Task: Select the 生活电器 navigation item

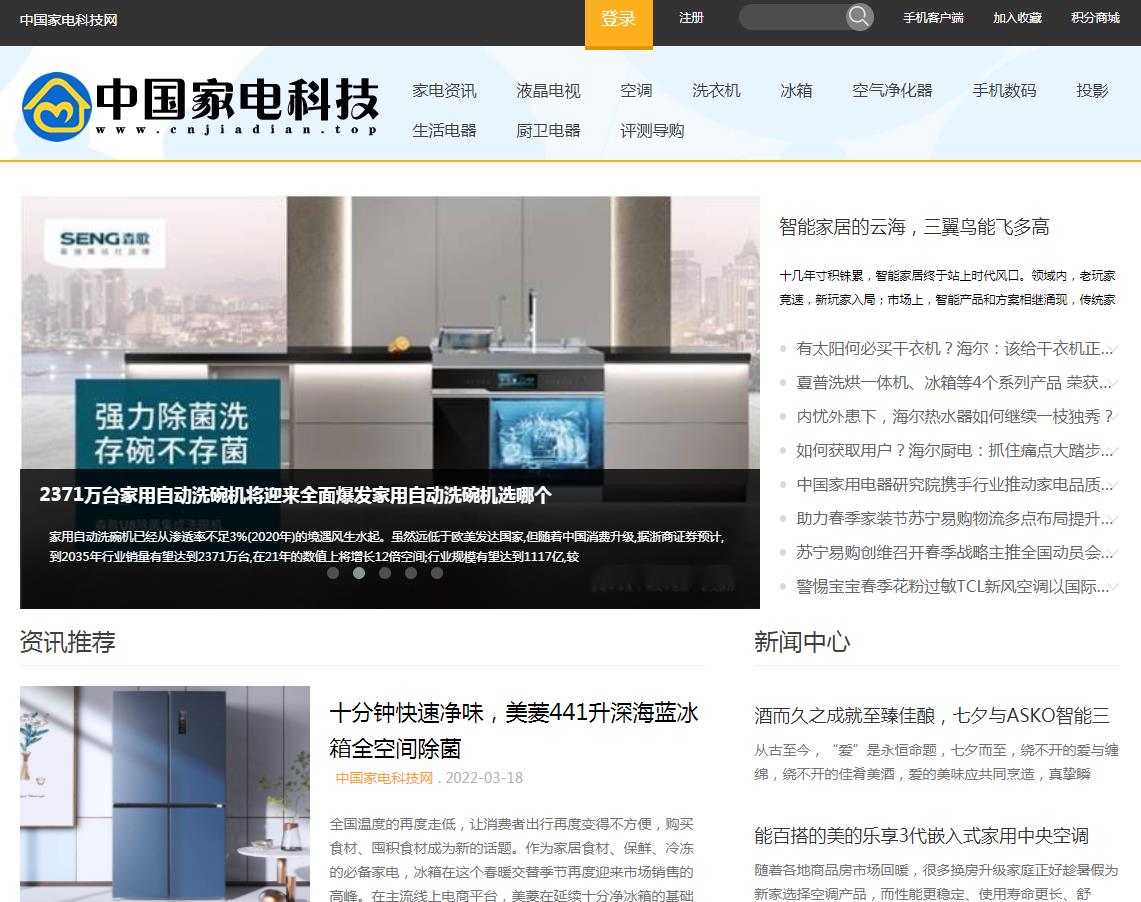Action: point(444,131)
